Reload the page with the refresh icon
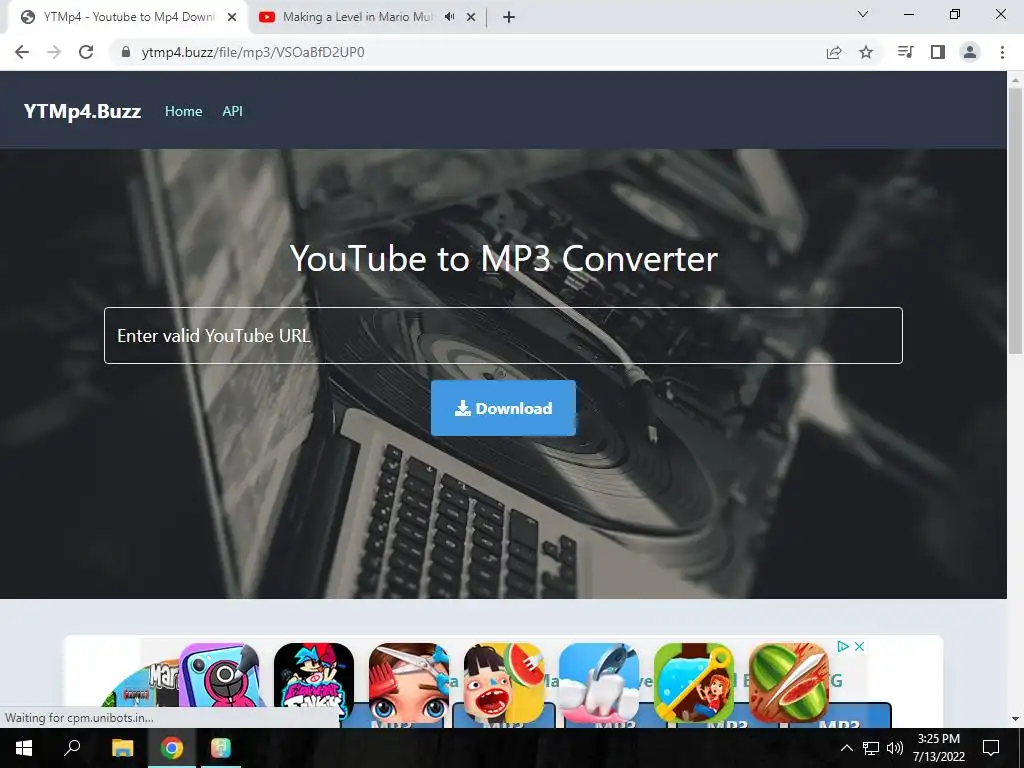 click(x=86, y=52)
